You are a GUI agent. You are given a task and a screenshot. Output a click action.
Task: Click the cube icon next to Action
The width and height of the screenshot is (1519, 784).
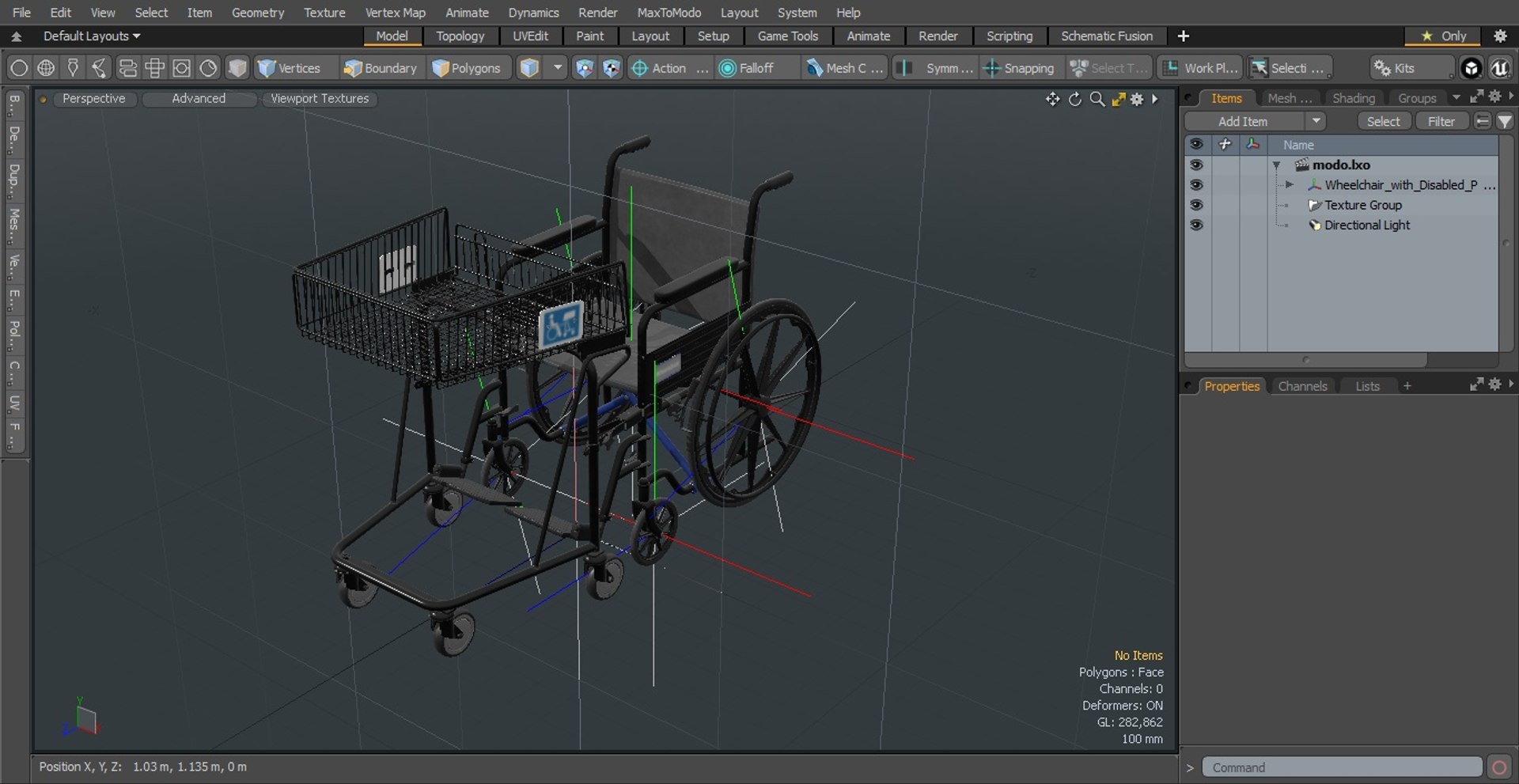611,68
